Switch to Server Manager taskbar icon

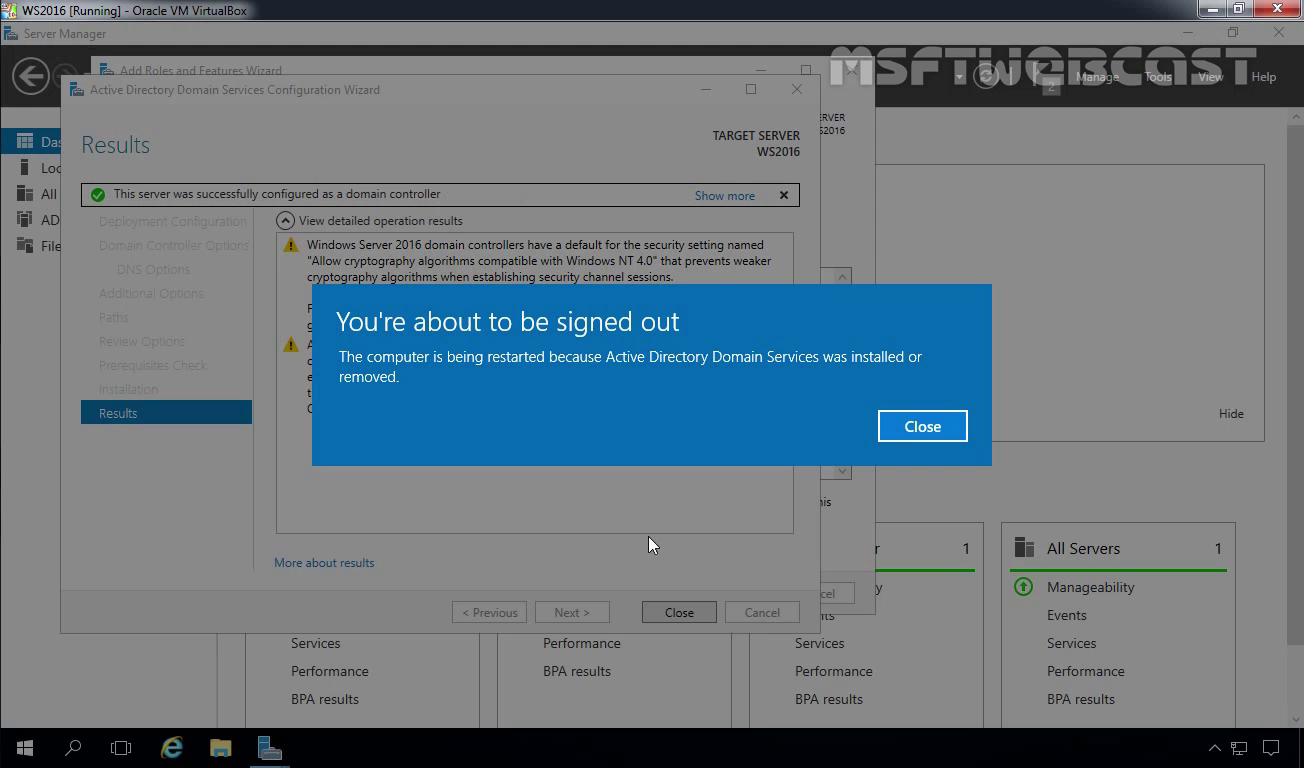269,748
